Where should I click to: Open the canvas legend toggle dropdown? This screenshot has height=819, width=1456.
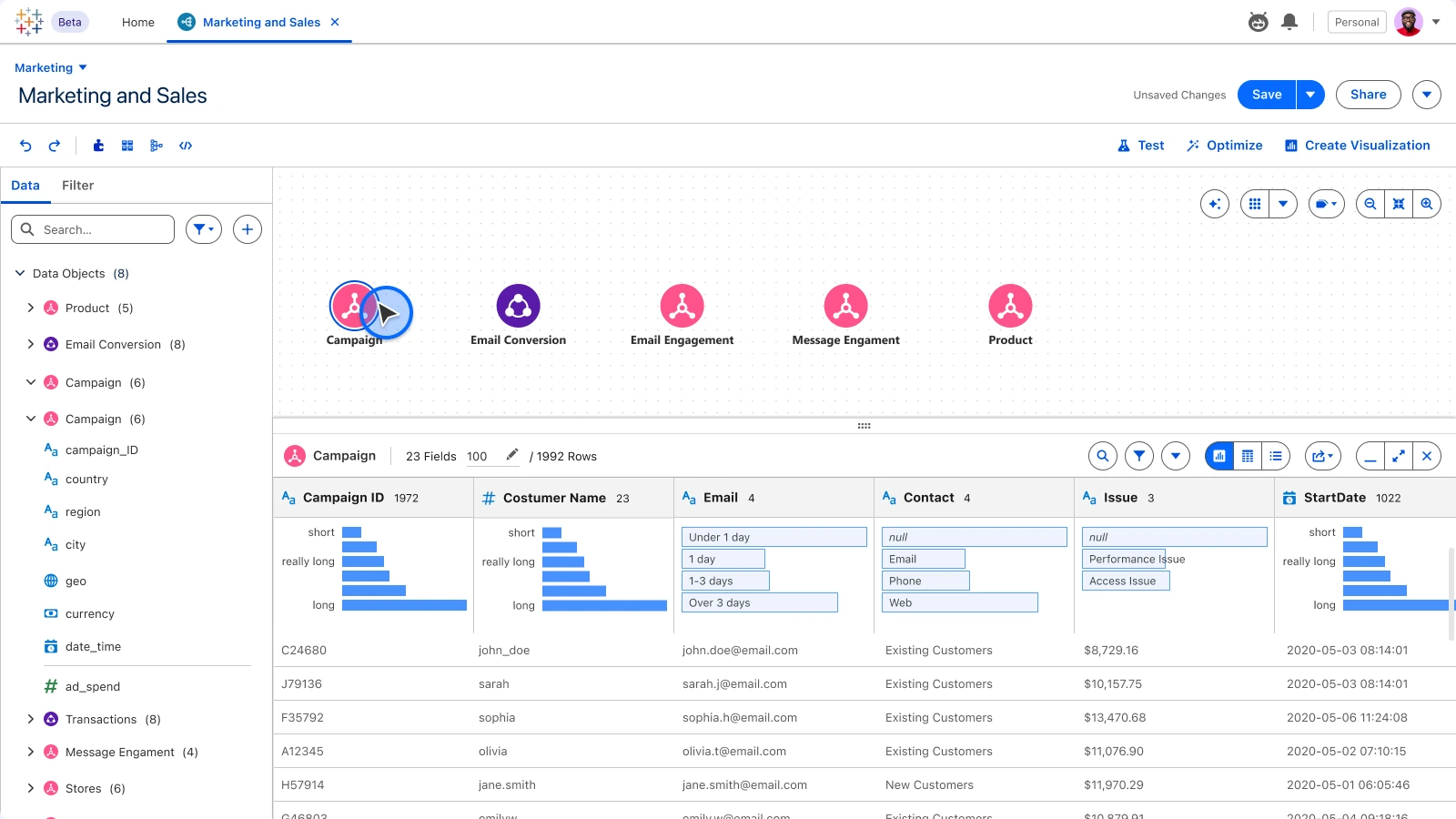tap(1327, 204)
